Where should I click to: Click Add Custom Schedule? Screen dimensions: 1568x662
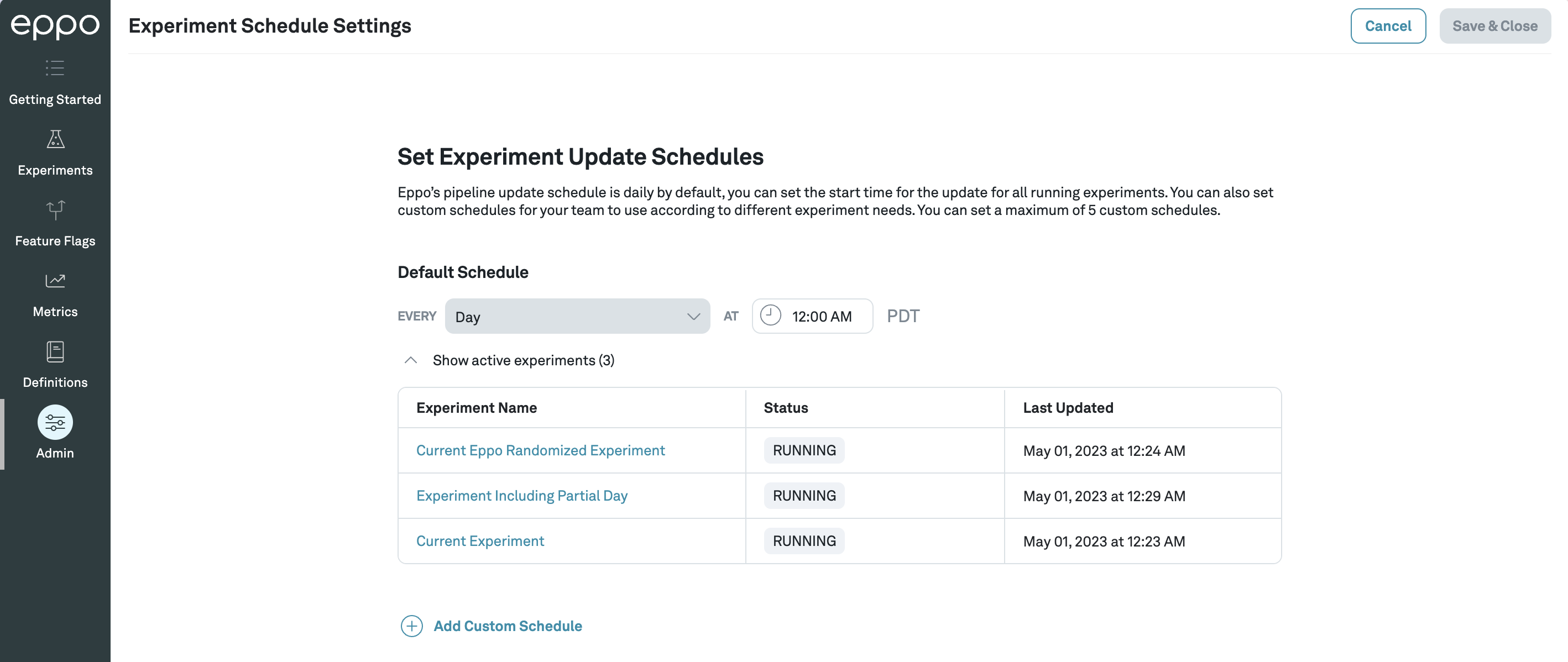click(x=507, y=626)
